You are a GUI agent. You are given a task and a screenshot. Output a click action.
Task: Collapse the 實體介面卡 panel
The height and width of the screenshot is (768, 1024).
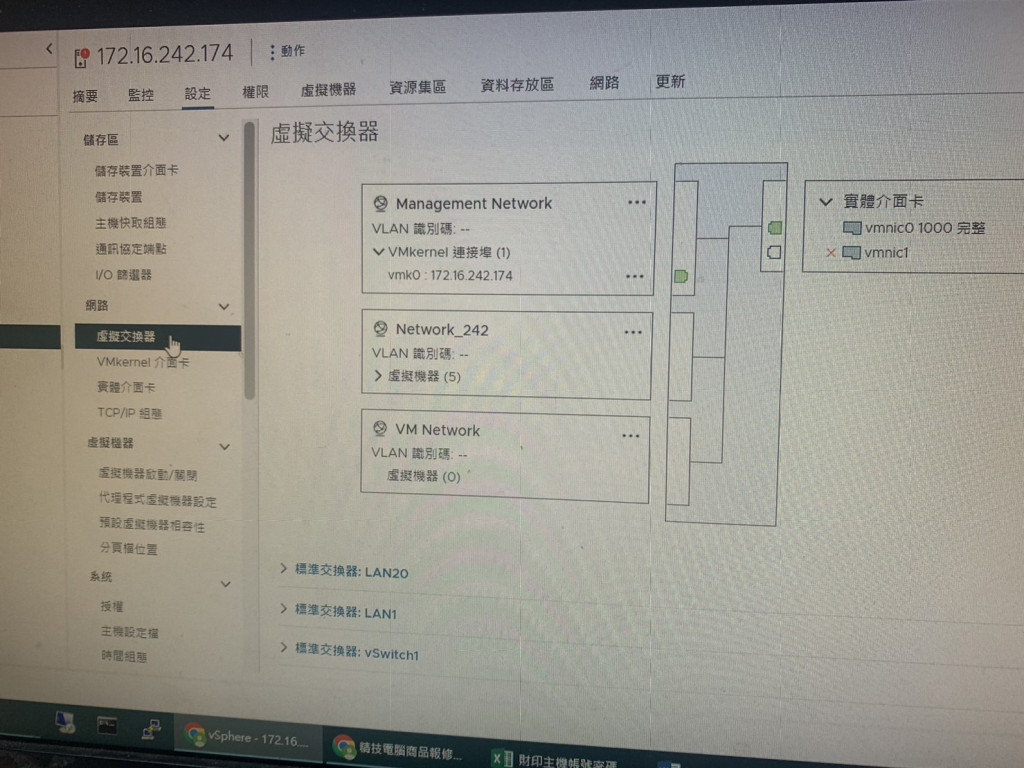[x=825, y=202]
